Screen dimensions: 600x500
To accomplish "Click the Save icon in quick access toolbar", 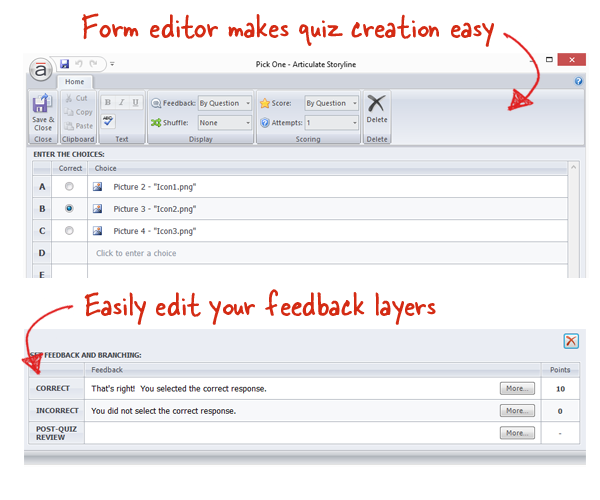I will tap(65, 64).
